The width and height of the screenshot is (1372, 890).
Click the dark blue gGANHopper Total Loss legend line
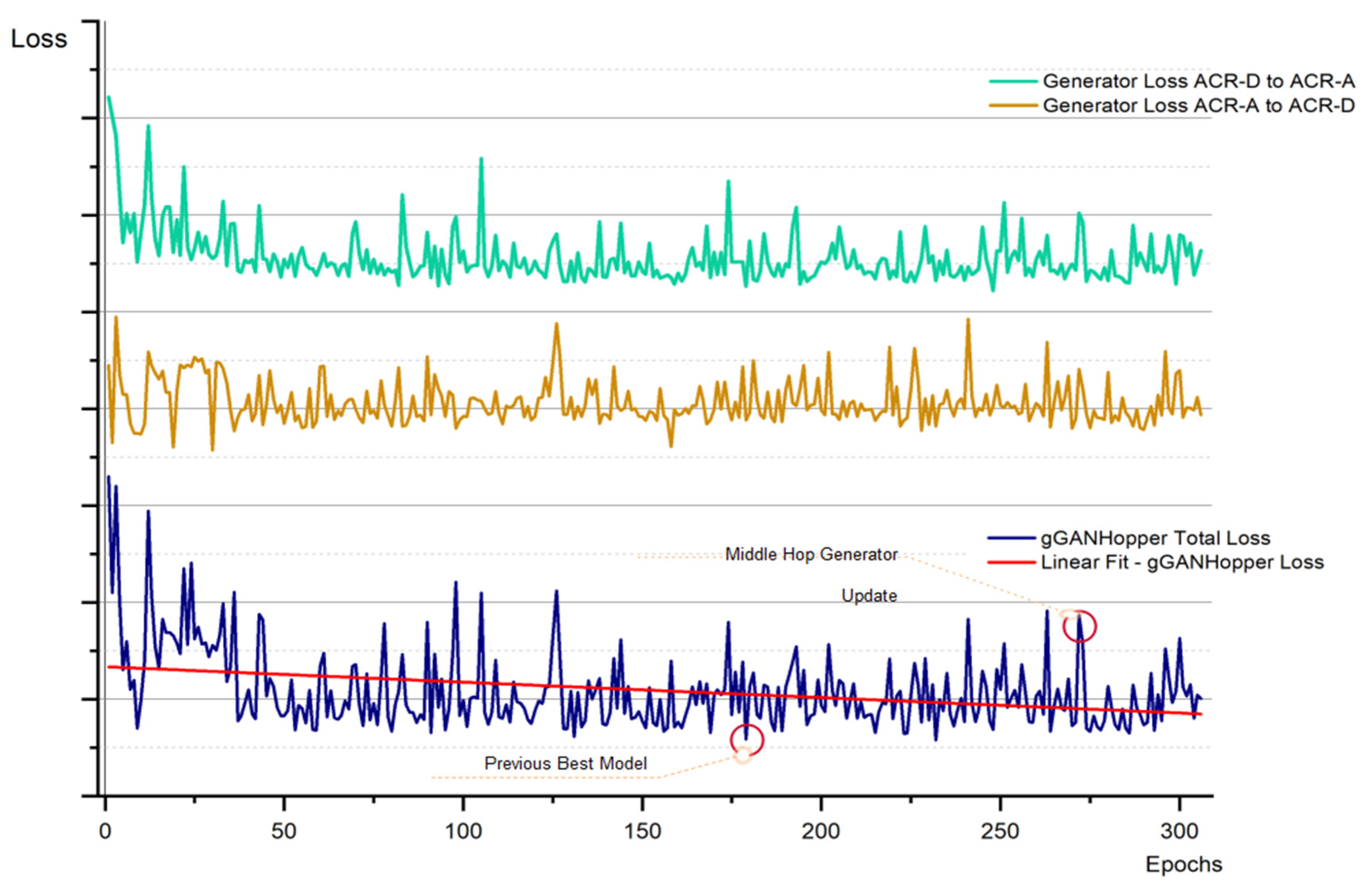1011,538
